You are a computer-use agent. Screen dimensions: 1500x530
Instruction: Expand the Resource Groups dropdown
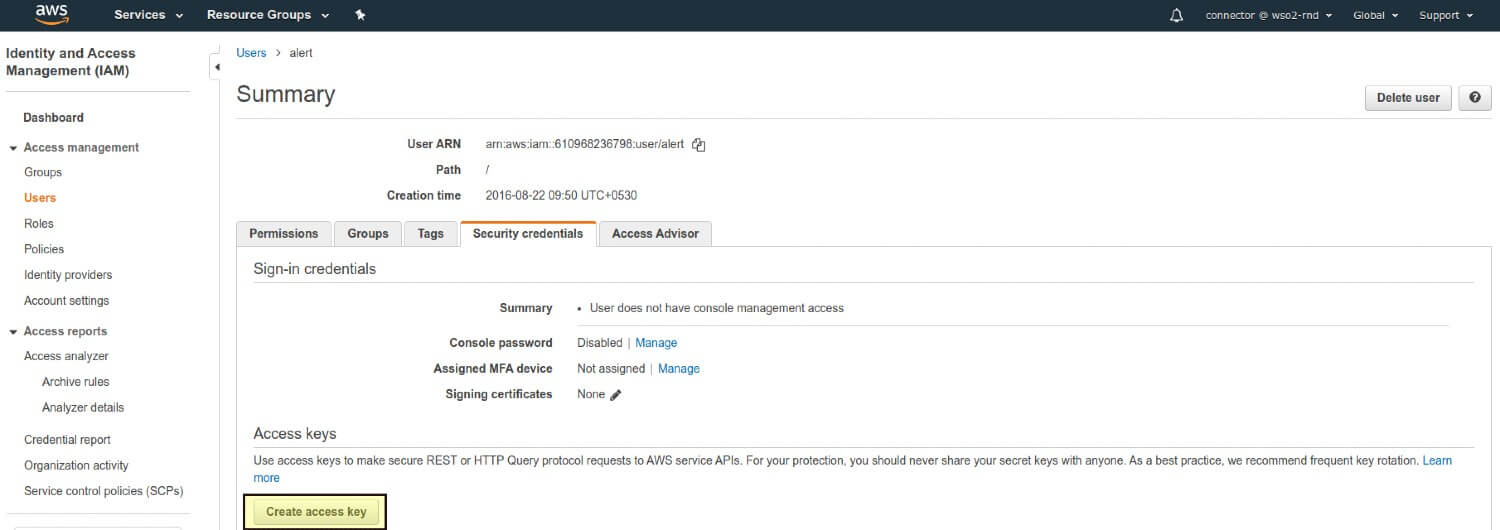click(x=267, y=15)
